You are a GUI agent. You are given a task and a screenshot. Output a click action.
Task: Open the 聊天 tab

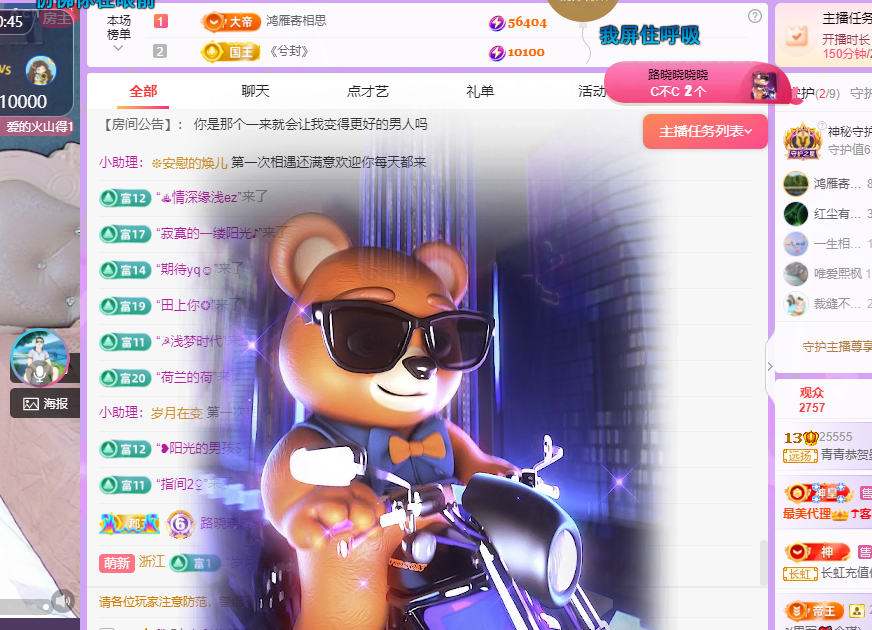pyautogui.click(x=255, y=91)
